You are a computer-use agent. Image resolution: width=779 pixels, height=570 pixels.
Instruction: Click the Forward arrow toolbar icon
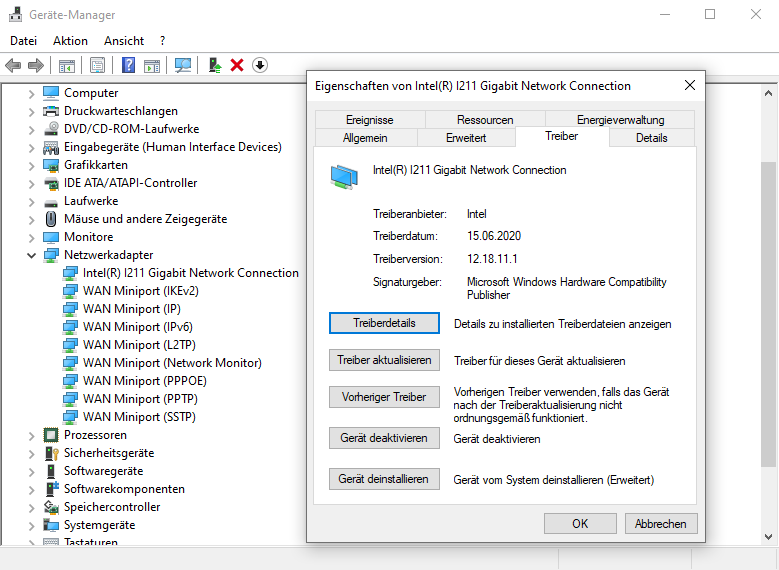coord(36,65)
